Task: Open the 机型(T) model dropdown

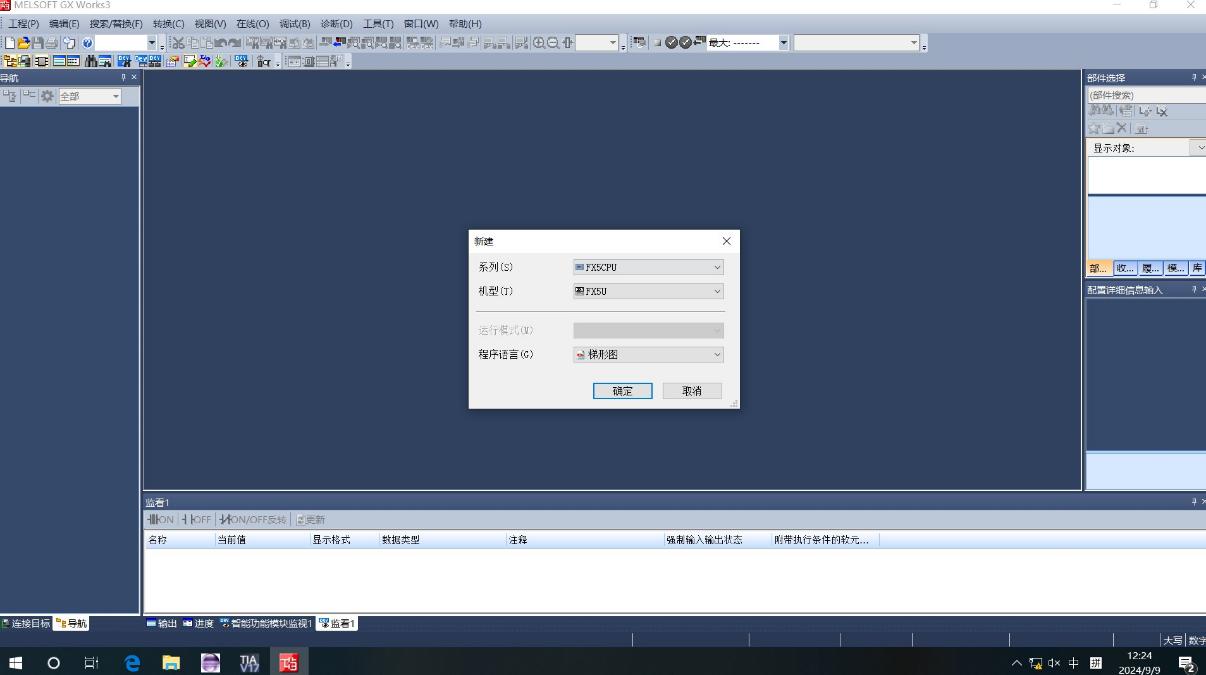Action: point(648,291)
